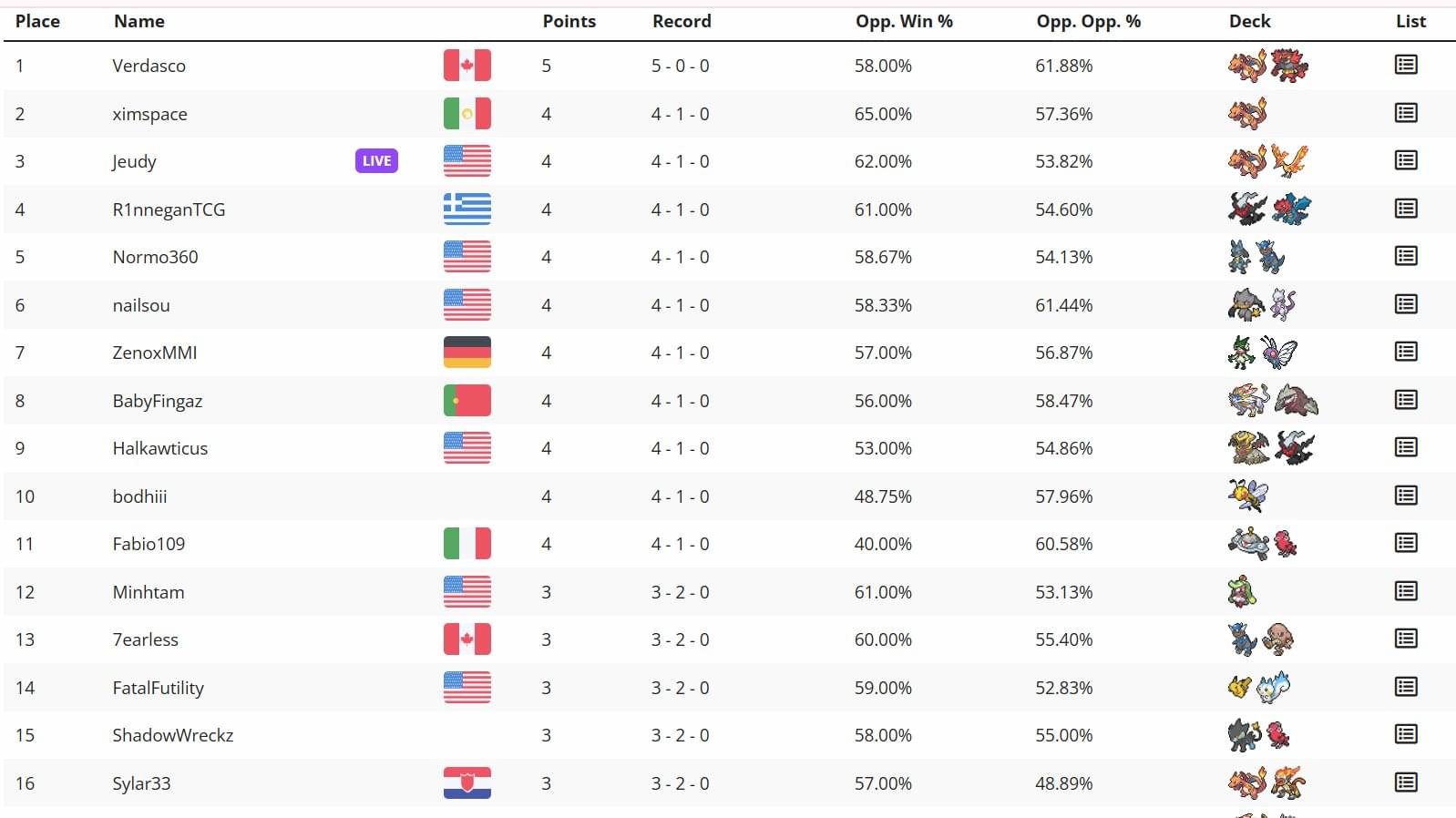Open Halkawticus player link
The height and width of the screenshot is (818, 1456).
coord(159,448)
